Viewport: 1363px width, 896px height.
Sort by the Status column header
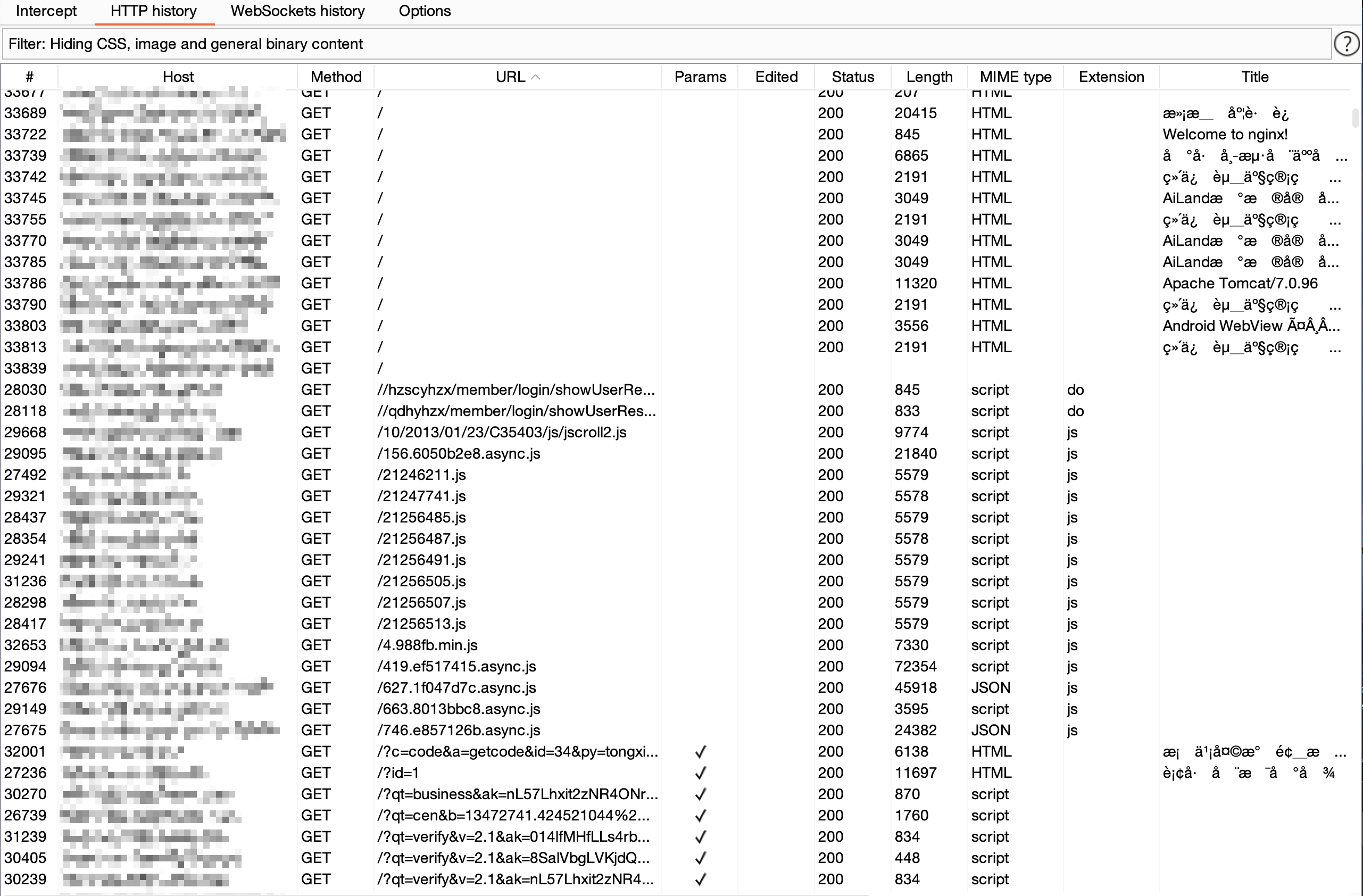tap(852, 77)
